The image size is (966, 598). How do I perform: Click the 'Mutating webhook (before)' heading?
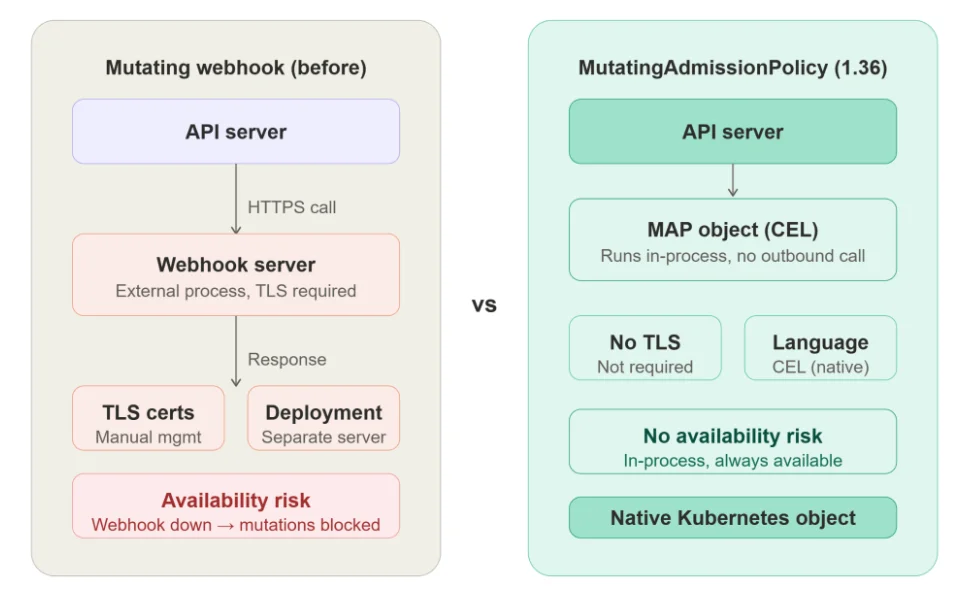point(236,67)
